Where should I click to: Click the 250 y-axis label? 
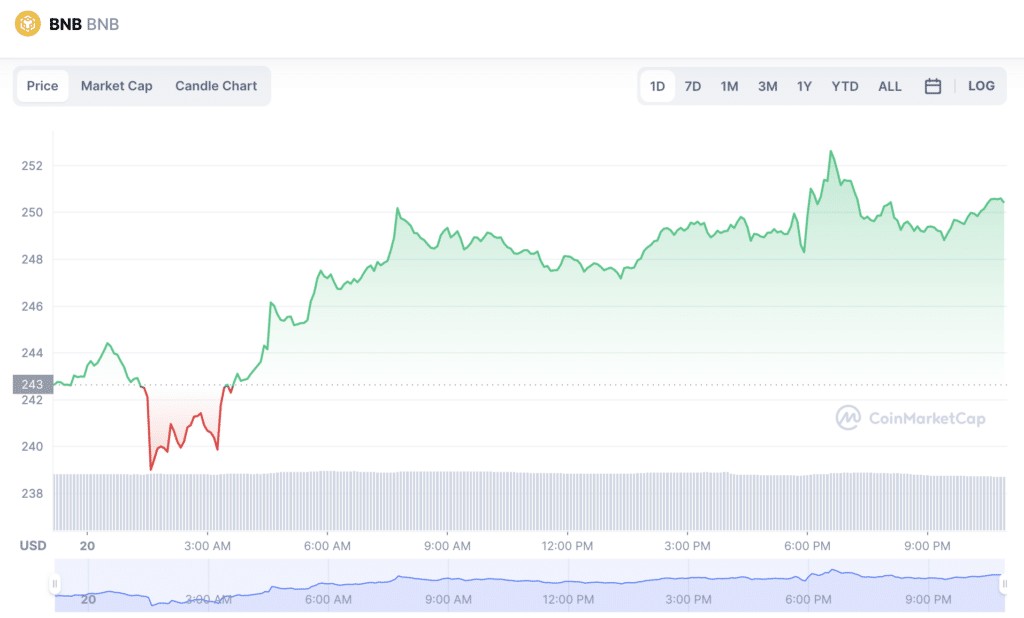tap(32, 212)
